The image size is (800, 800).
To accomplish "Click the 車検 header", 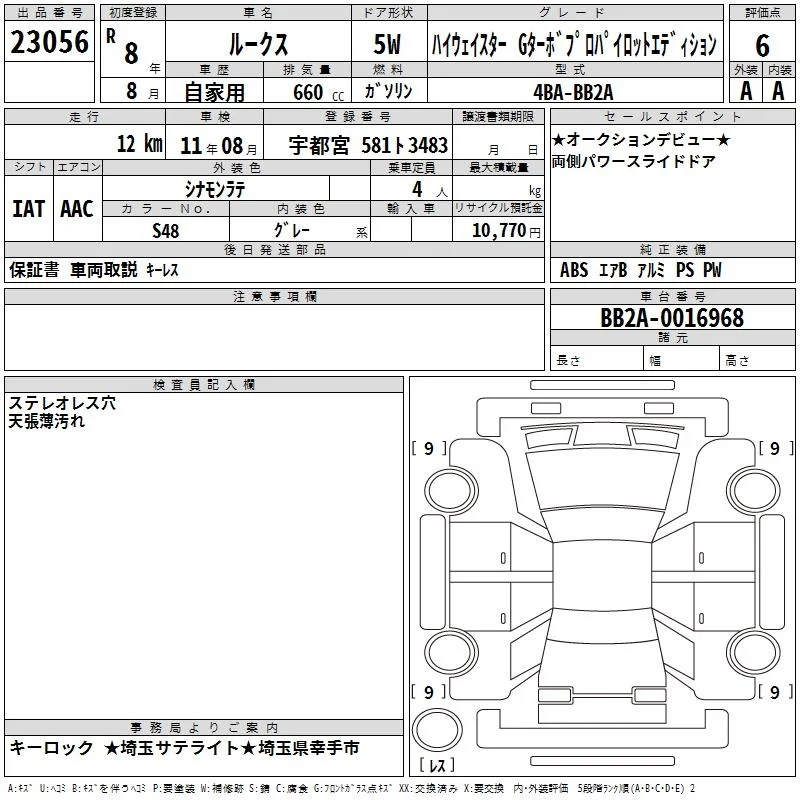I will (214, 117).
